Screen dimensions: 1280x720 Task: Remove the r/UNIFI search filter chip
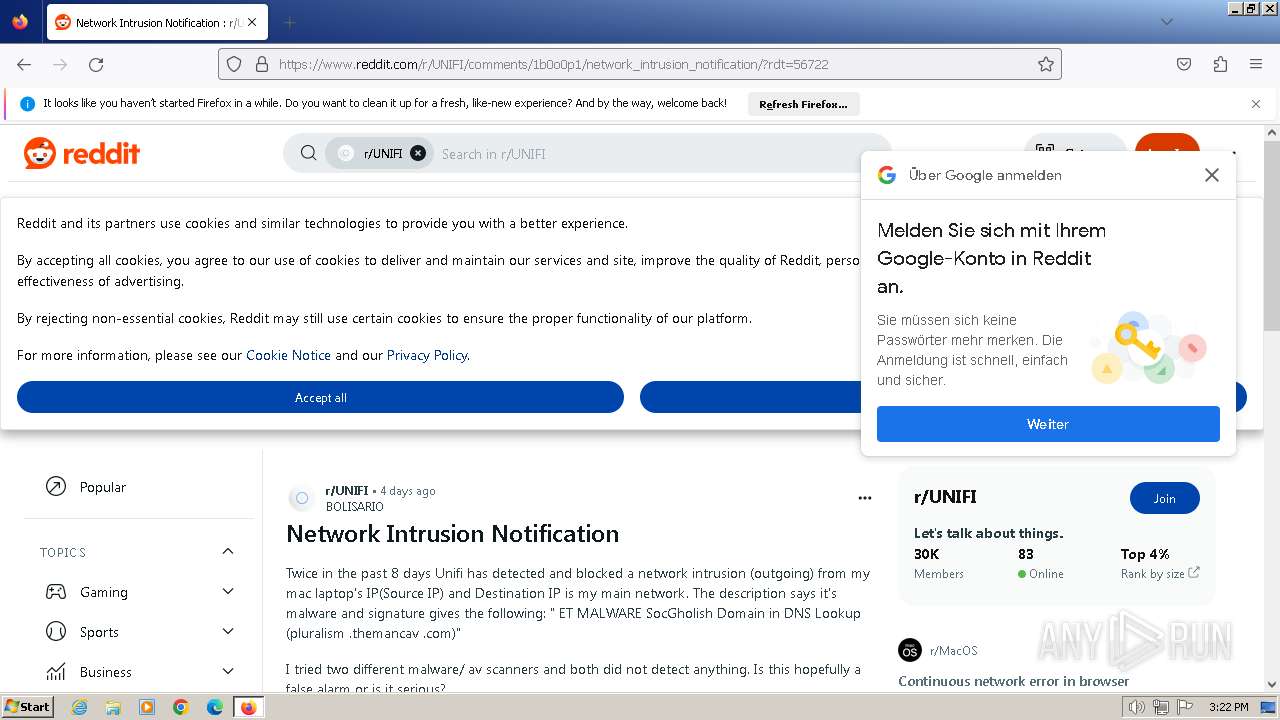(418, 153)
